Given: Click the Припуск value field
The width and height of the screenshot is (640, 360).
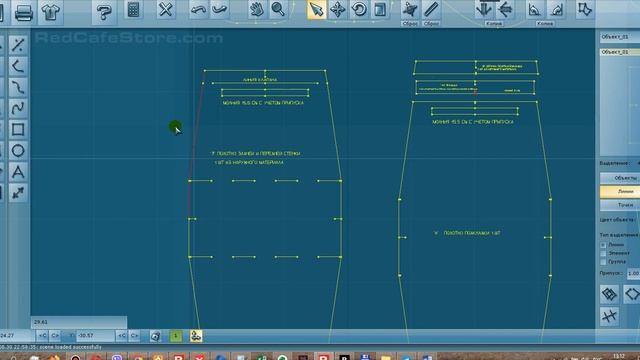Looking at the screenshot, I should [x=633, y=273].
